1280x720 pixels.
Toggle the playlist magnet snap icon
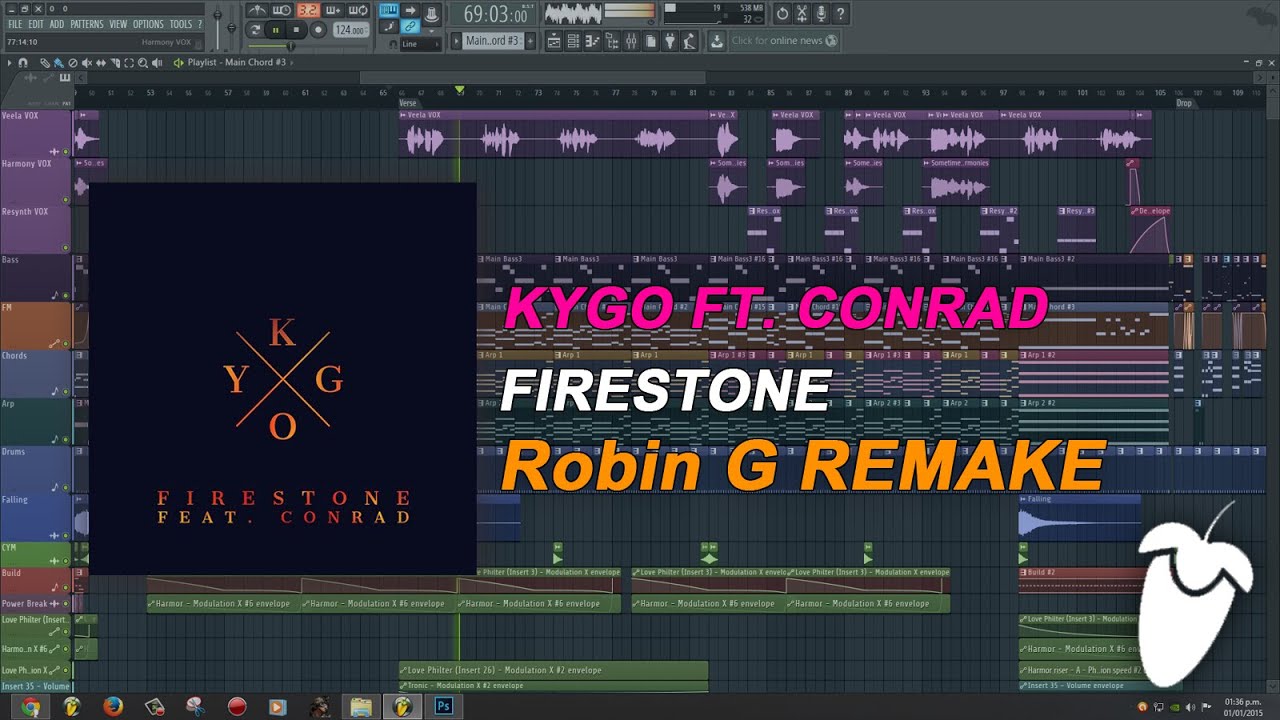point(23,62)
